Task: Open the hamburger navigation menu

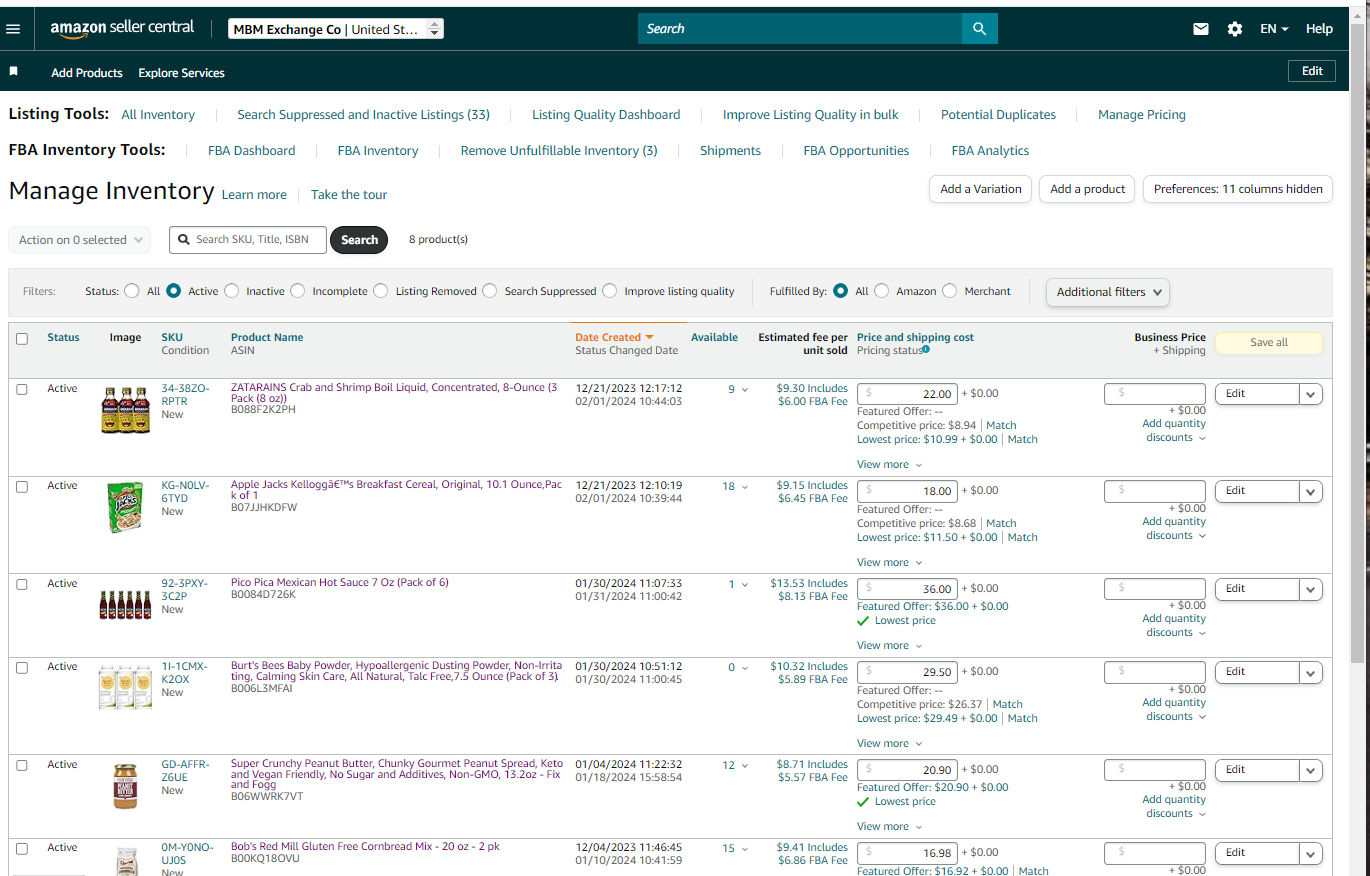Action: click(13, 29)
